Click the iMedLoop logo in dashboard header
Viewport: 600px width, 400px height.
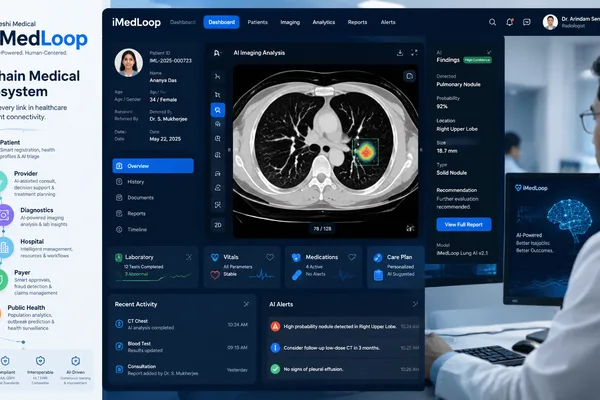pos(137,22)
